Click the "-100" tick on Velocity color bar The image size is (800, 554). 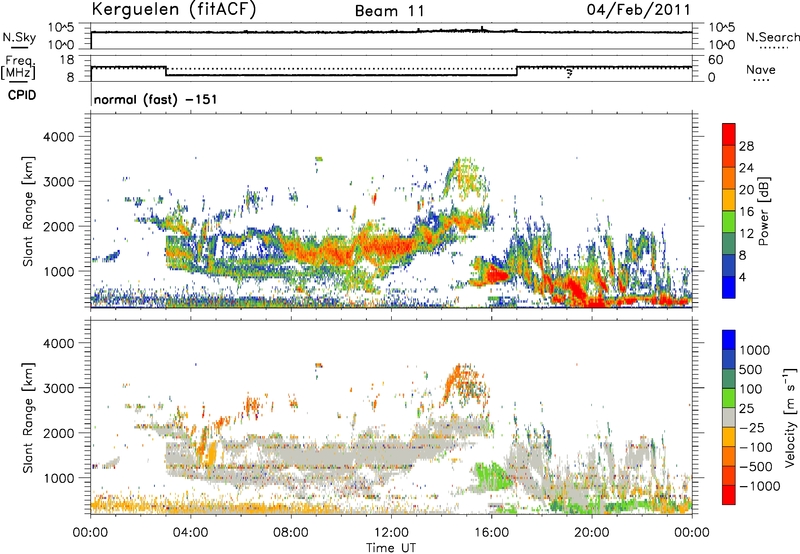(x=756, y=447)
